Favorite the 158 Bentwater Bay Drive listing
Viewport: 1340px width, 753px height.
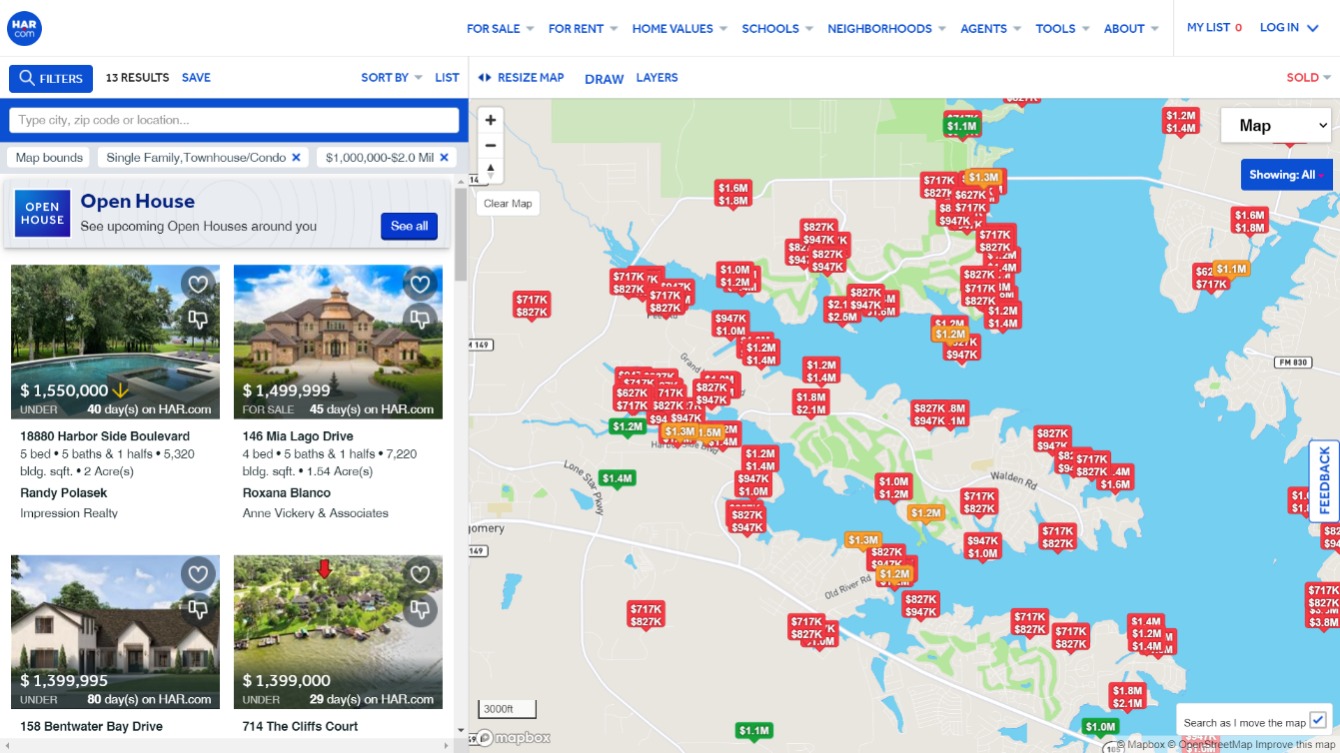(198, 574)
